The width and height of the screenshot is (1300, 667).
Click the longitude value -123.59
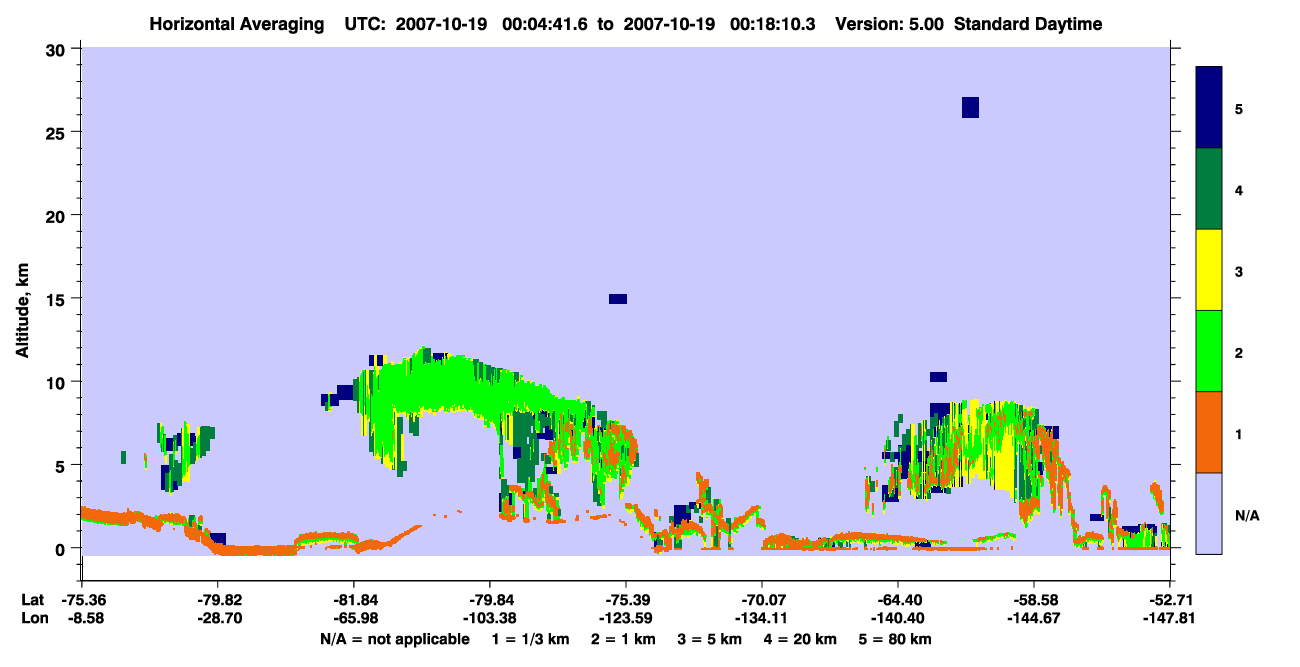(x=625, y=618)
